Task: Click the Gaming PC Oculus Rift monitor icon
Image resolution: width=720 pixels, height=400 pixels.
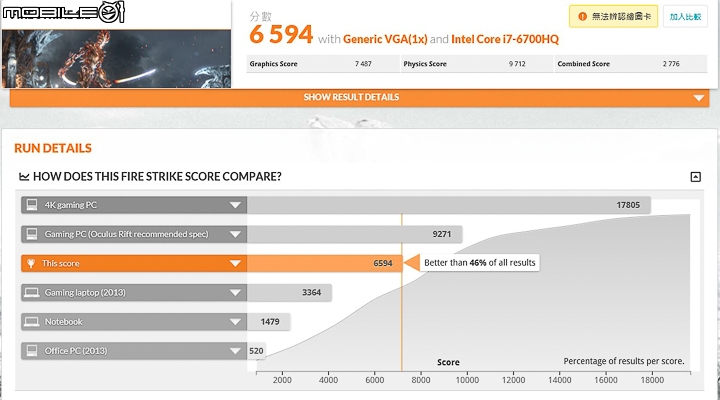Action: click(32, 234)
